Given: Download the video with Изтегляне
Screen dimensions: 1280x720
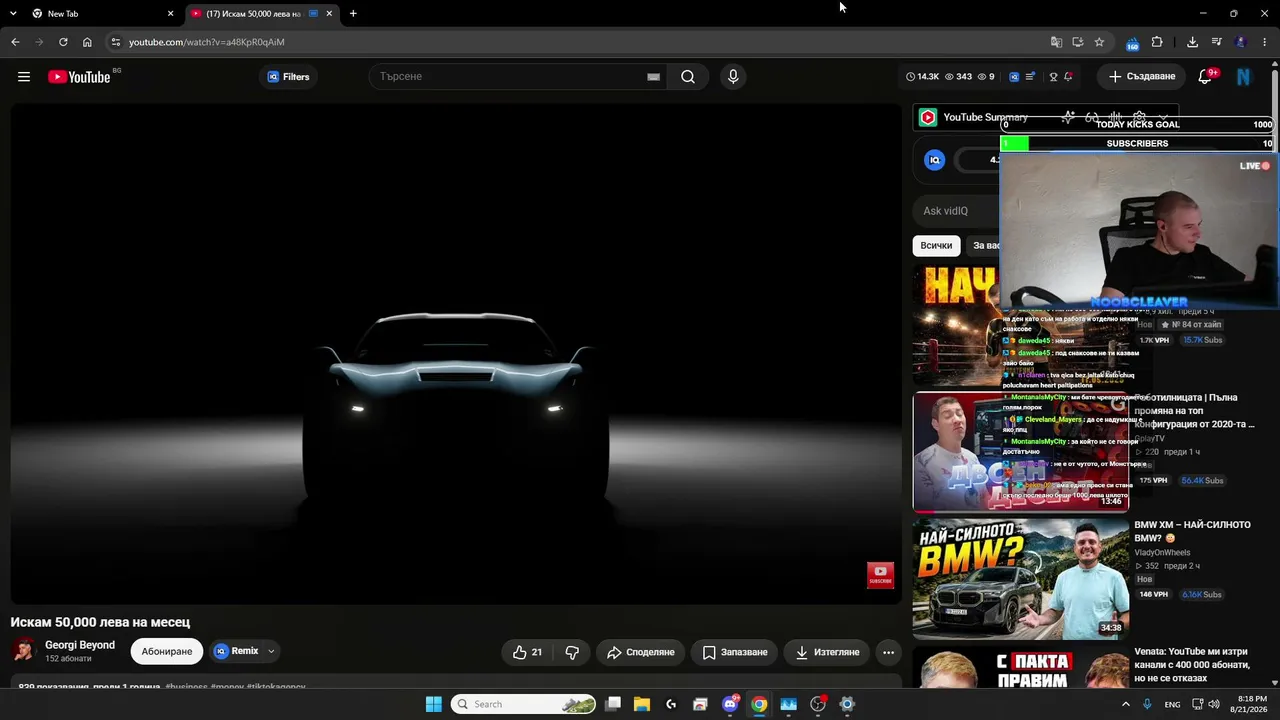Looking at the screenshot, I should coord(827,652).
